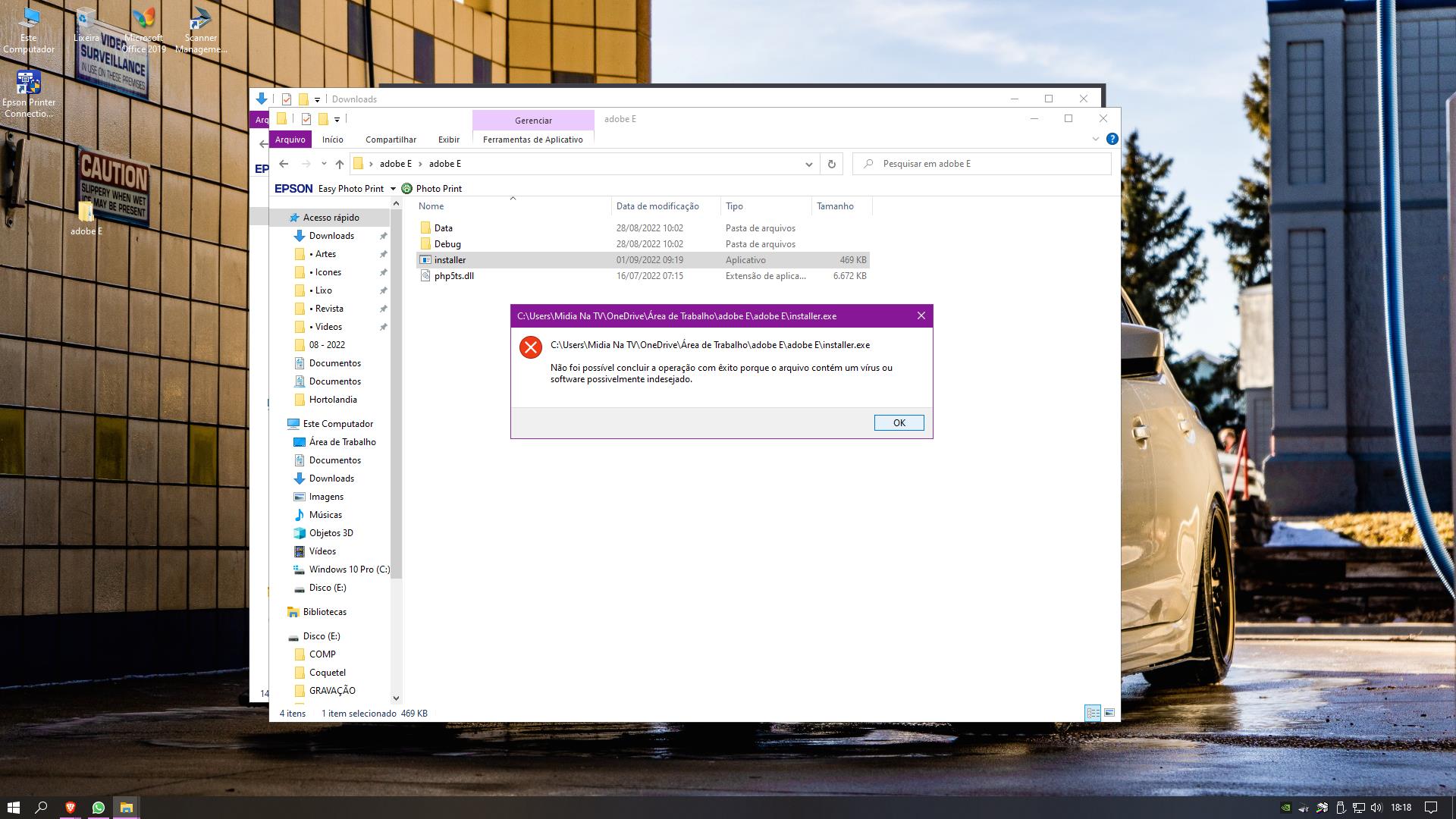
Task: Expand the address bar history dropdown
Action: point(808,164)
